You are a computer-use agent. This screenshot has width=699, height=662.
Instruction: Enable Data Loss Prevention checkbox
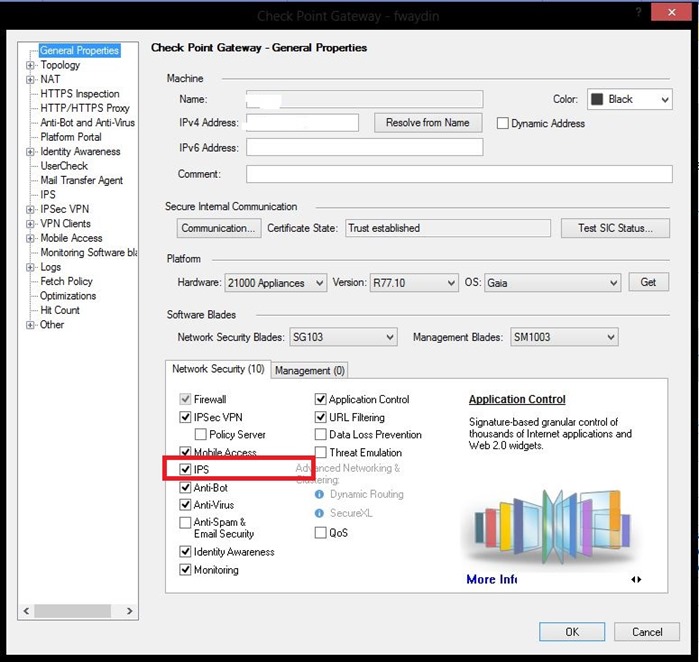(x=321, y=434)
